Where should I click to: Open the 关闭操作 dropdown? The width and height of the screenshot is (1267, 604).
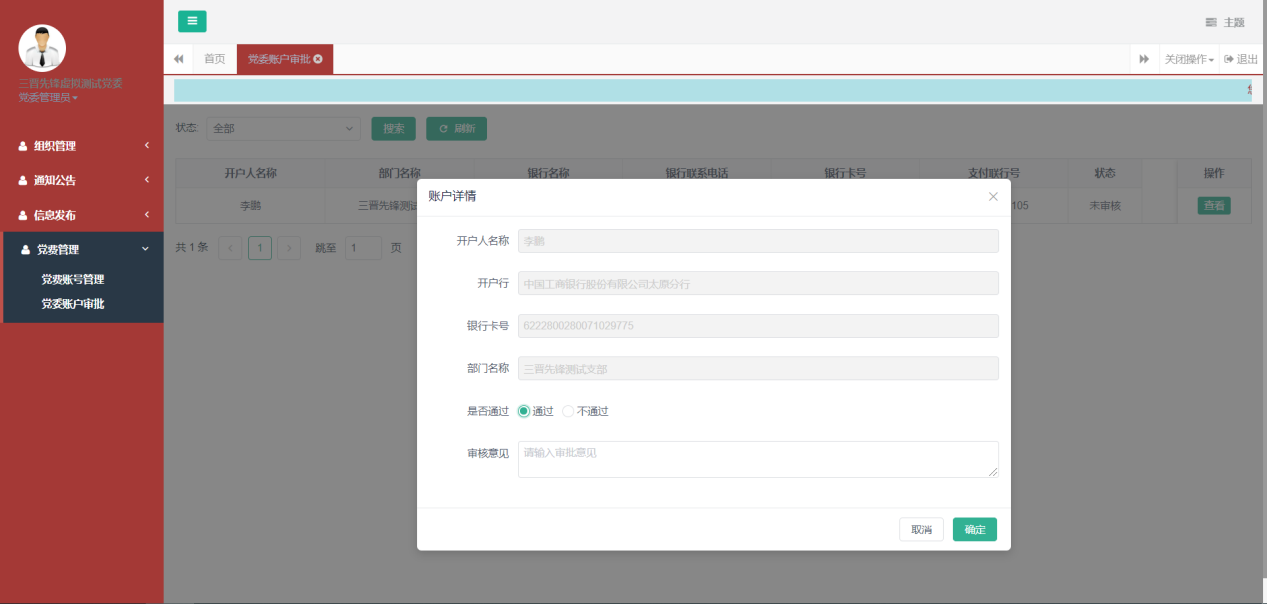click(x=1189, y=59)
